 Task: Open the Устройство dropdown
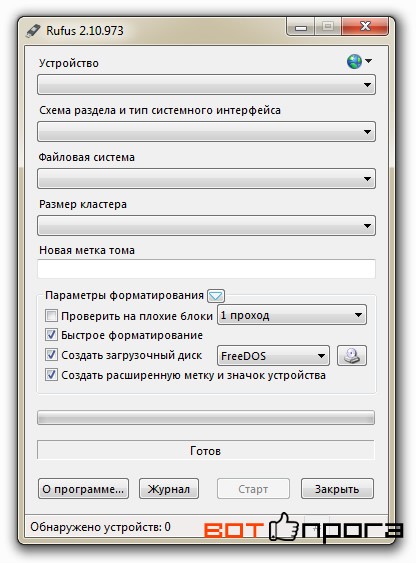(206, 85)
